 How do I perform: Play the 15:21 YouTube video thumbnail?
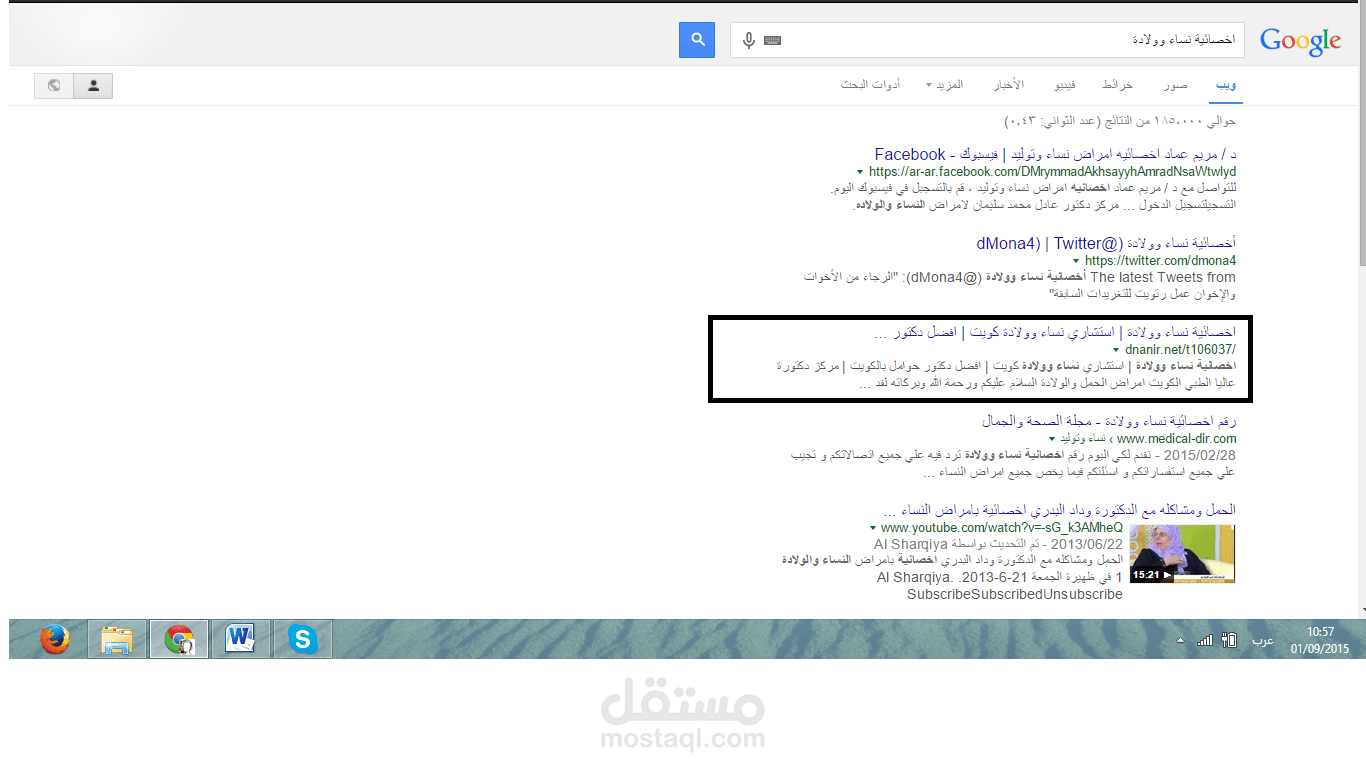pos(1182,554)
